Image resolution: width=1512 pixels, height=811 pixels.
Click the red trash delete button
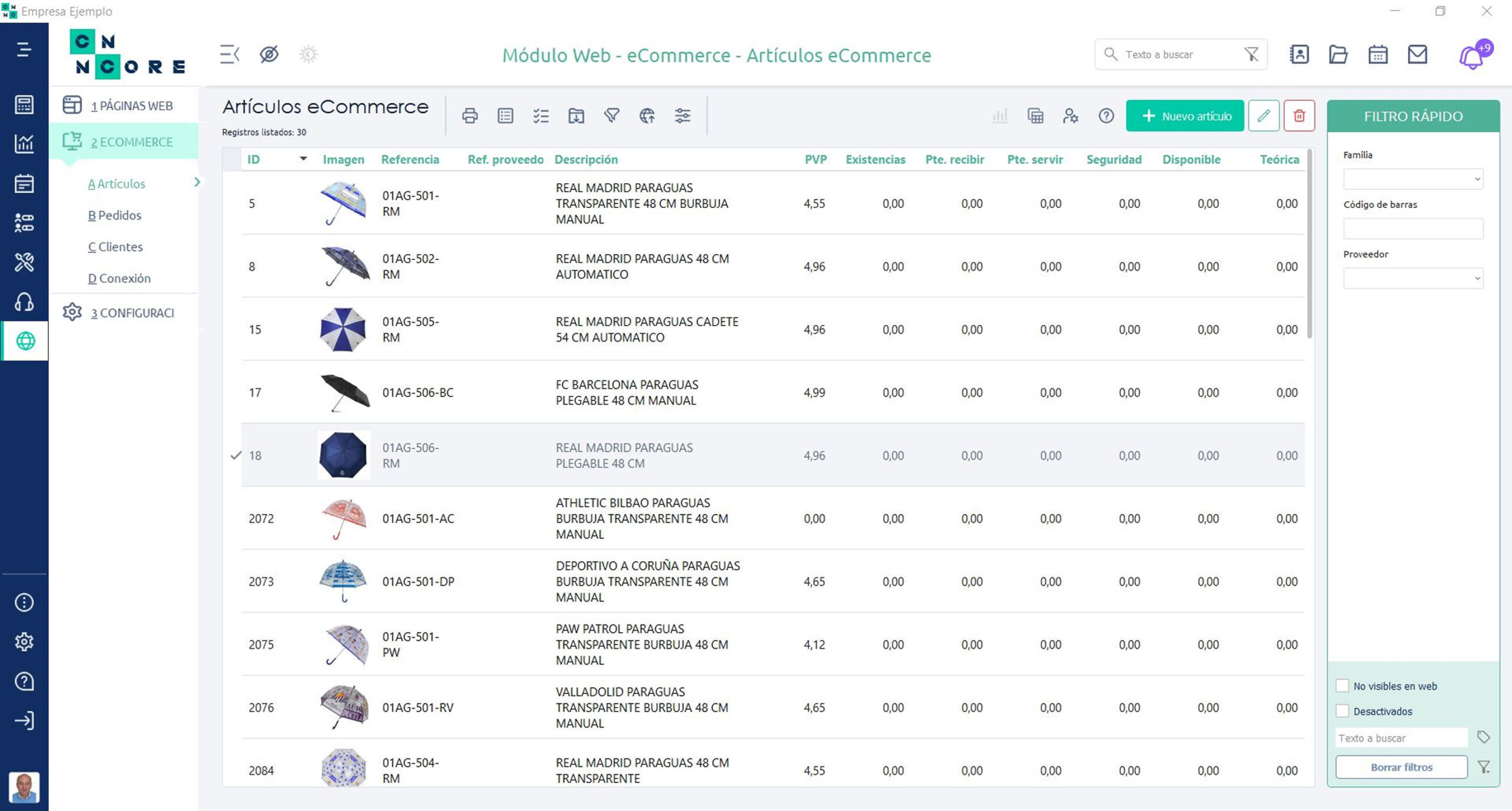point(1299,116)
